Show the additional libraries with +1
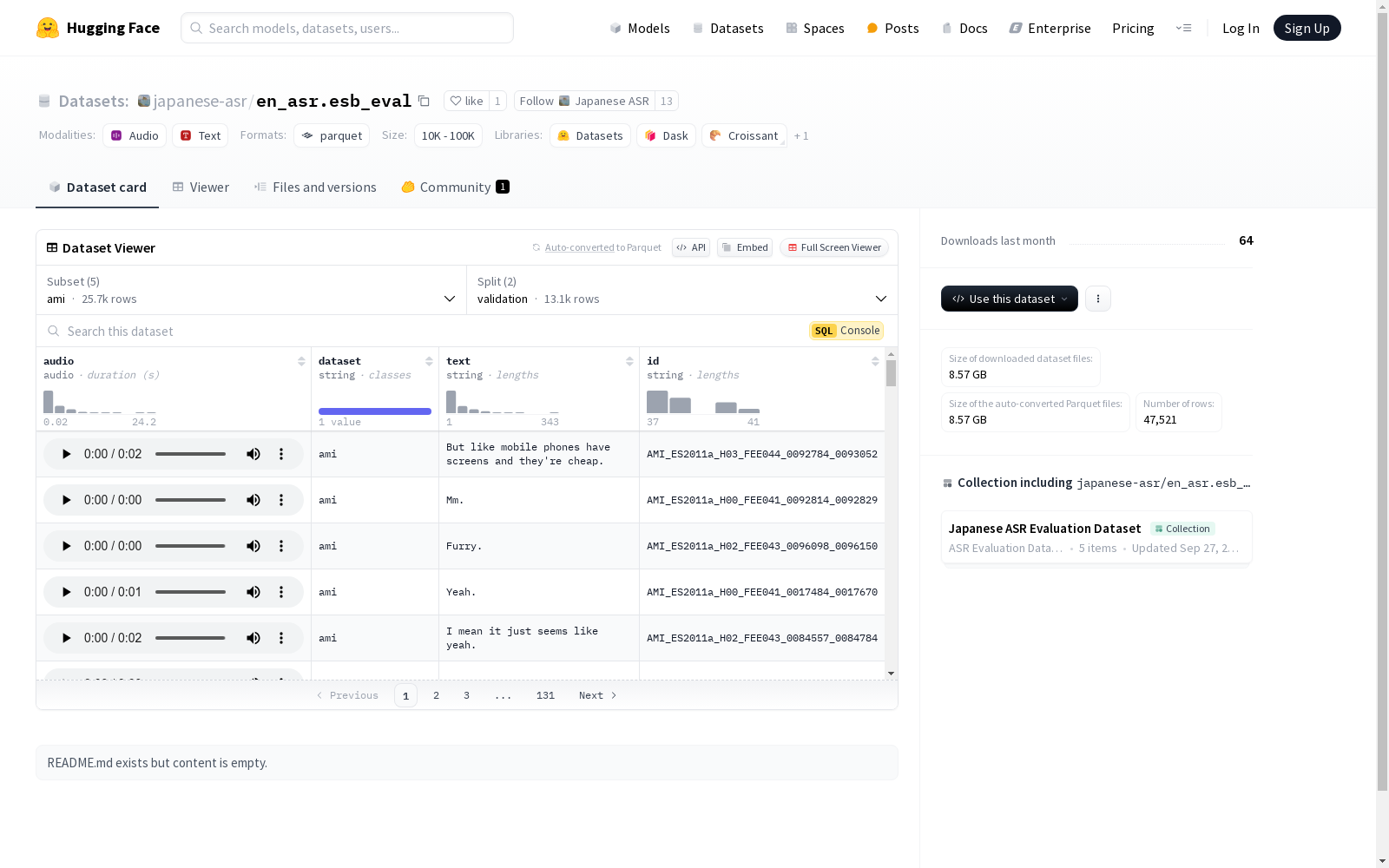Screen dimensions: 1389x868 tap(801, 135)
